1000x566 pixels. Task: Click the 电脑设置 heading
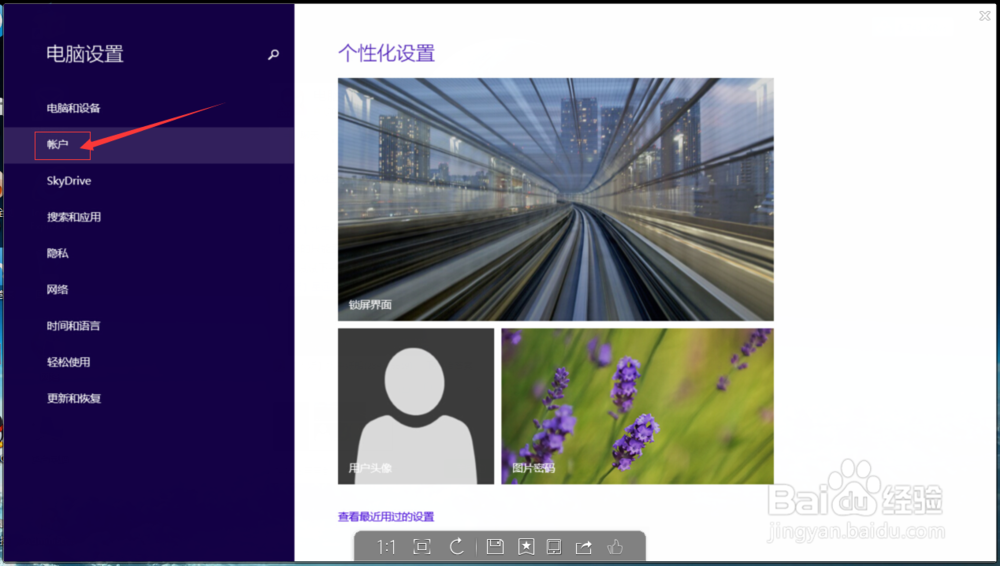85,54
